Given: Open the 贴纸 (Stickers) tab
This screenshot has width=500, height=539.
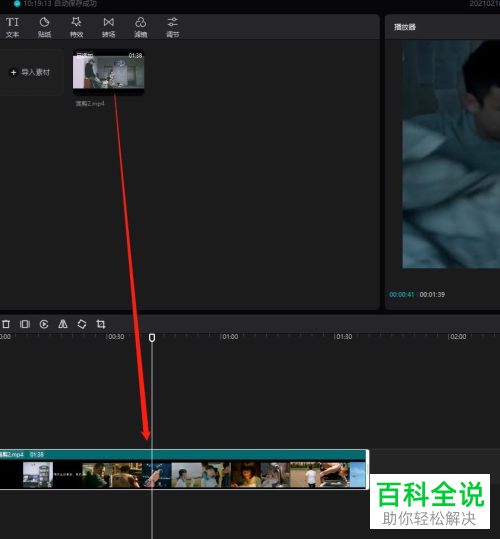Looking at the screenshot, I should click(44, 27).
